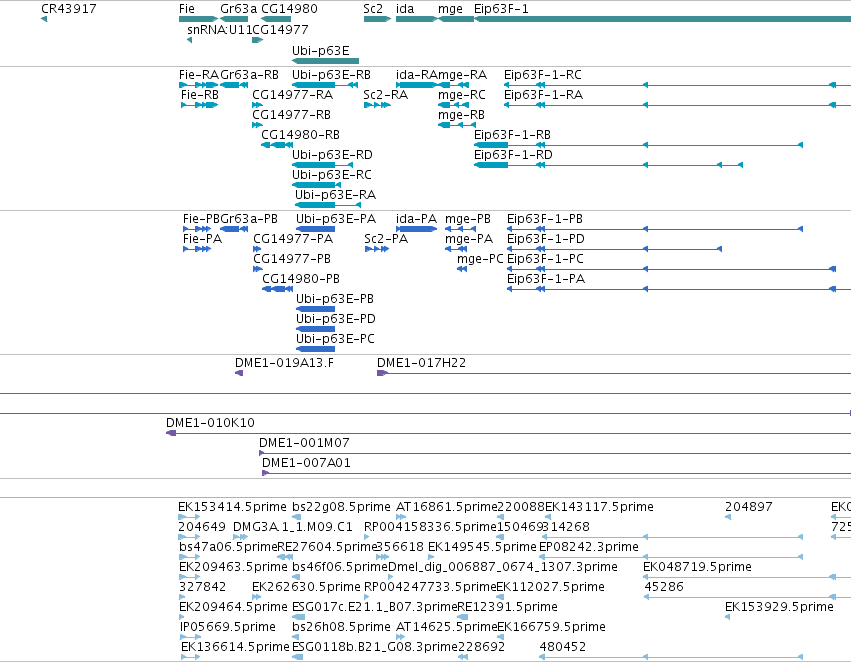Viewport: 851px width, 662px height.
Task: Select transcript ida-RA
Action: tap(416, 75)
